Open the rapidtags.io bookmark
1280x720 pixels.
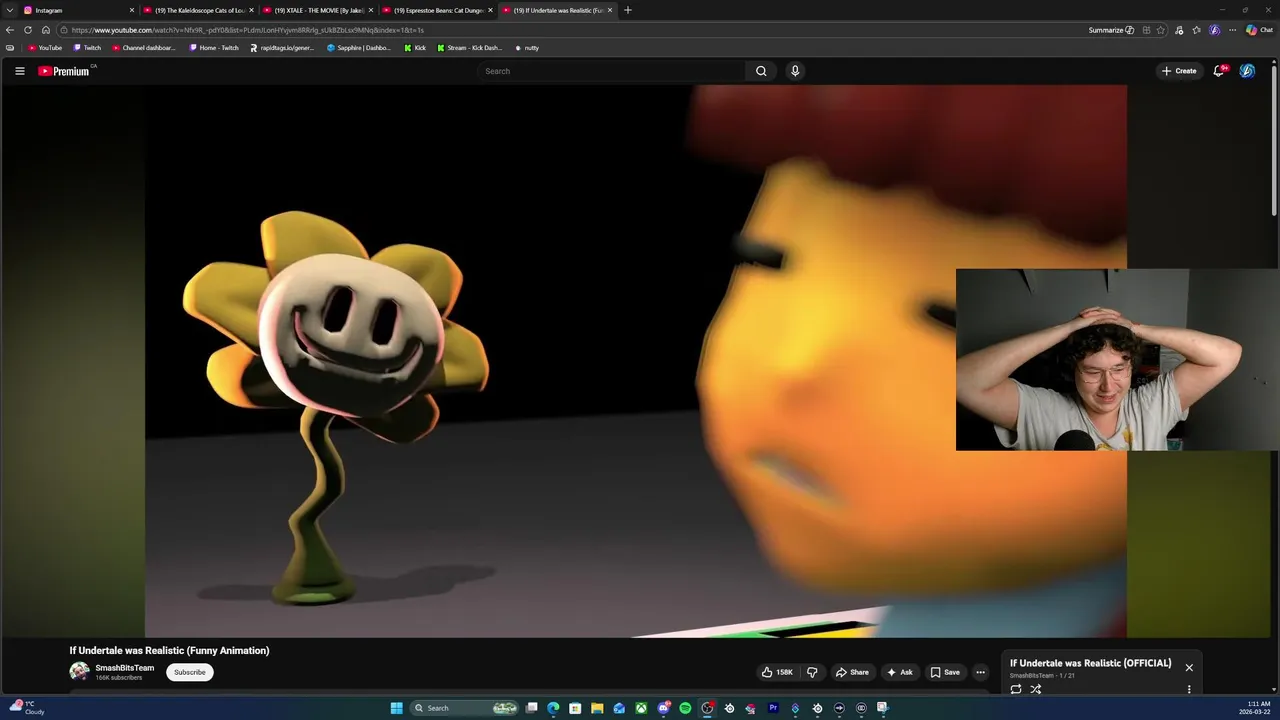[x=282, y=48]
